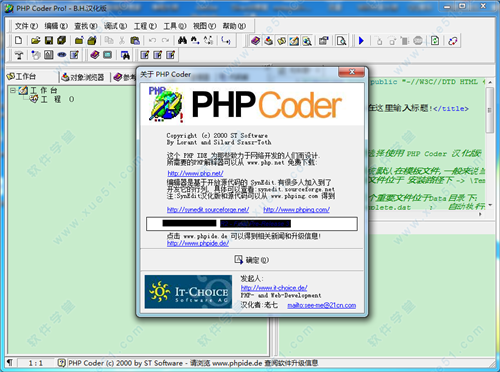Screen dimensions: 500x372
Task: Click Find Next binoculars-with-arrow icon
Action: click(x=195, y=41)
